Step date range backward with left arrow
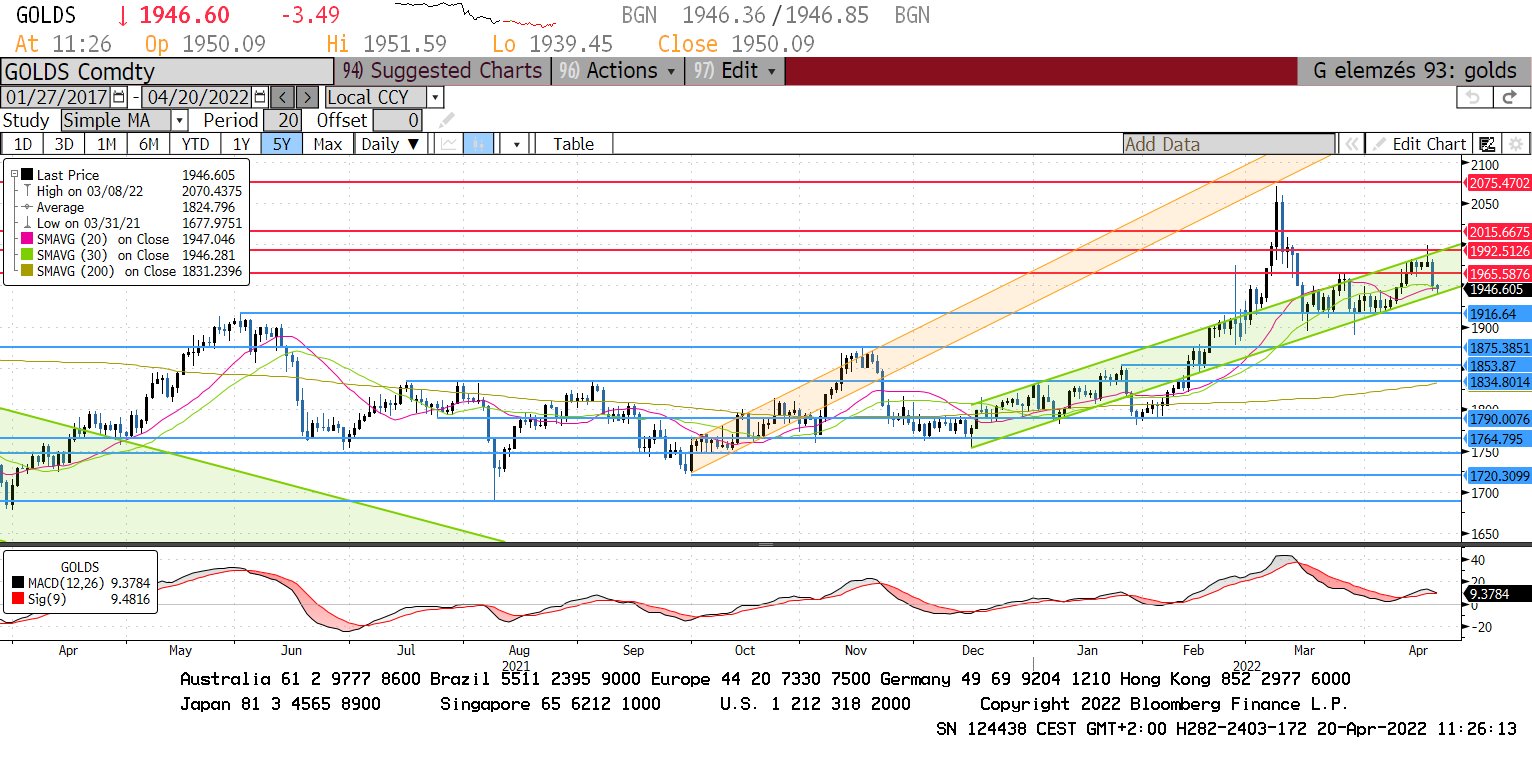 coord(283,97)
